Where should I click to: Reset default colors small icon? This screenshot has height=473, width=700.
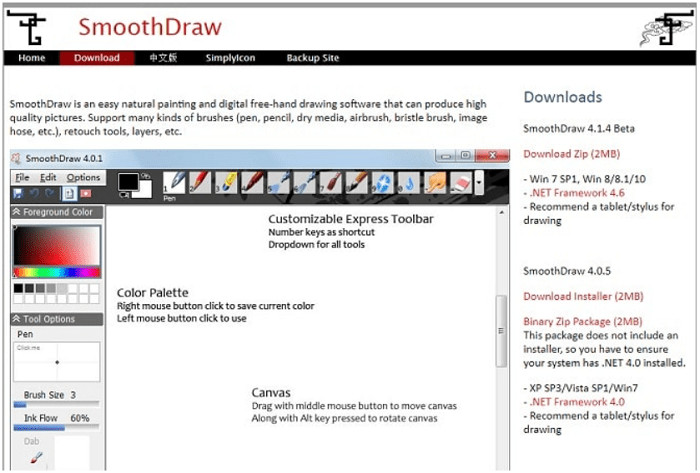pyautogui.click(x=124, y=195)
